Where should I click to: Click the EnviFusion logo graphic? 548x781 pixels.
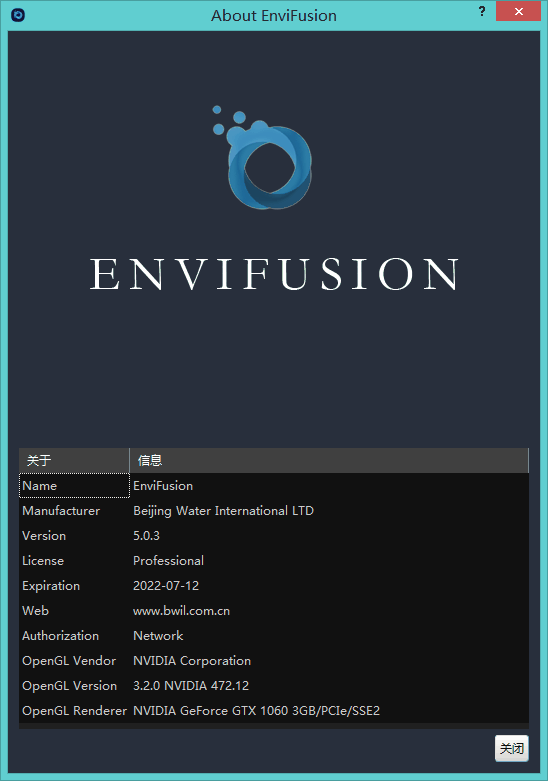point(263,157)
